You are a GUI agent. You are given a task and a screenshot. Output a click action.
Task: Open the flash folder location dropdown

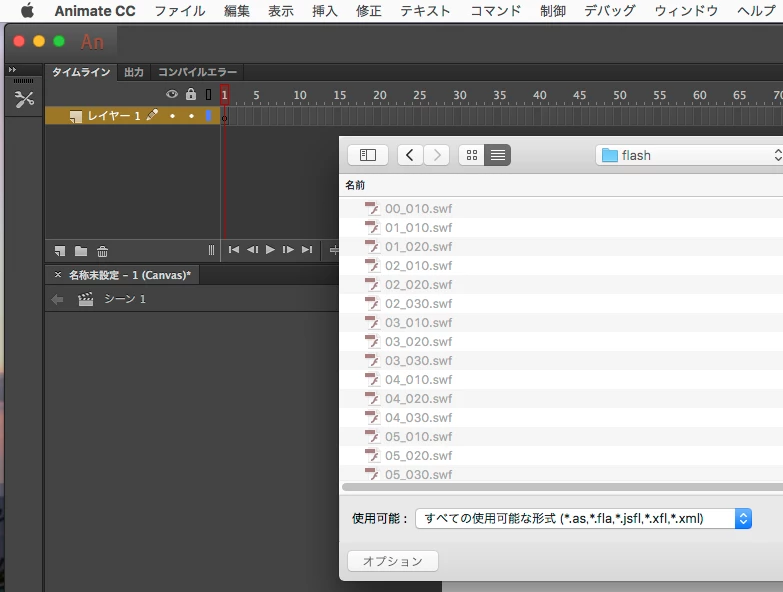pyautogui.click(x=689, y=155)
